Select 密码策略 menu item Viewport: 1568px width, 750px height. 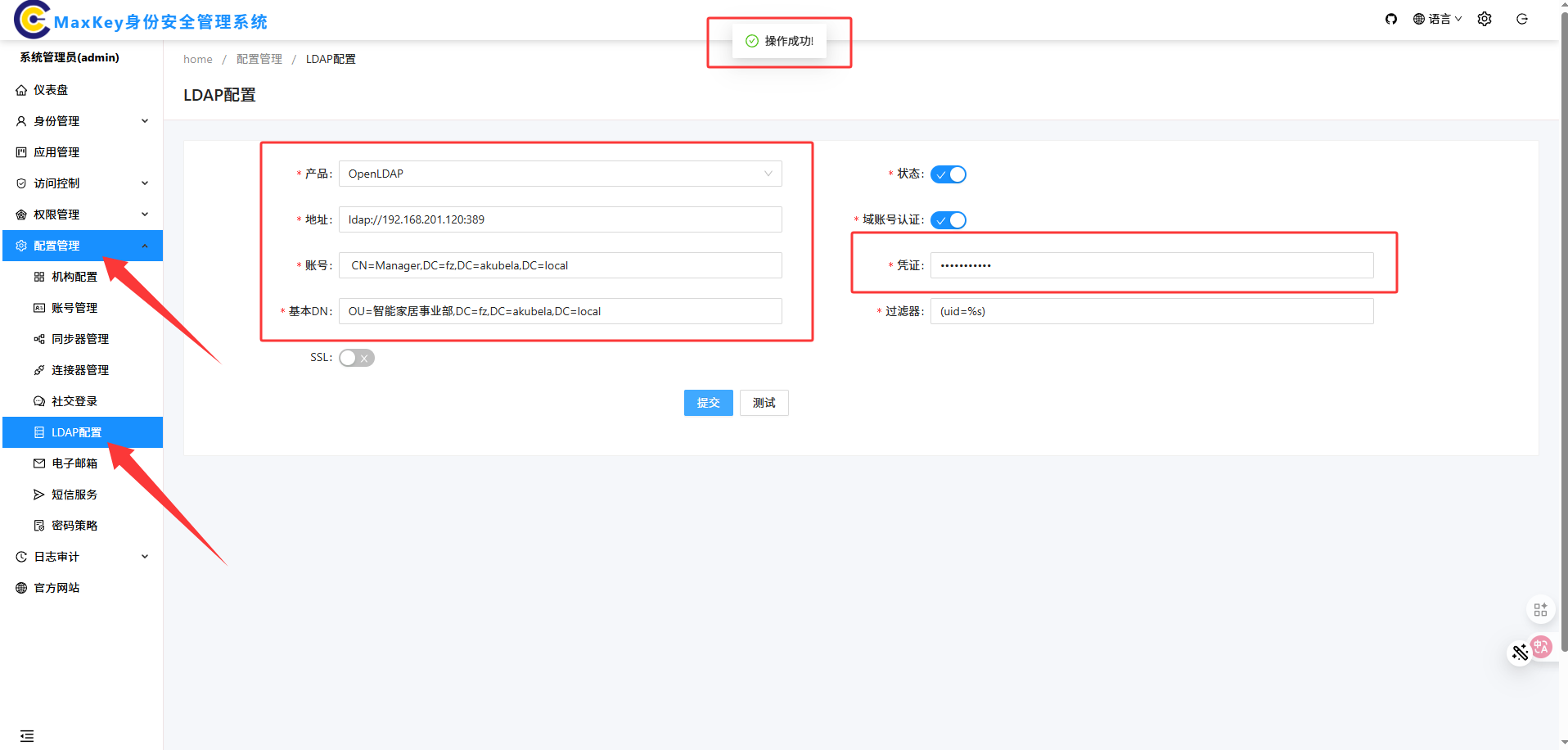pyautogui.click(x=74, y=526)
